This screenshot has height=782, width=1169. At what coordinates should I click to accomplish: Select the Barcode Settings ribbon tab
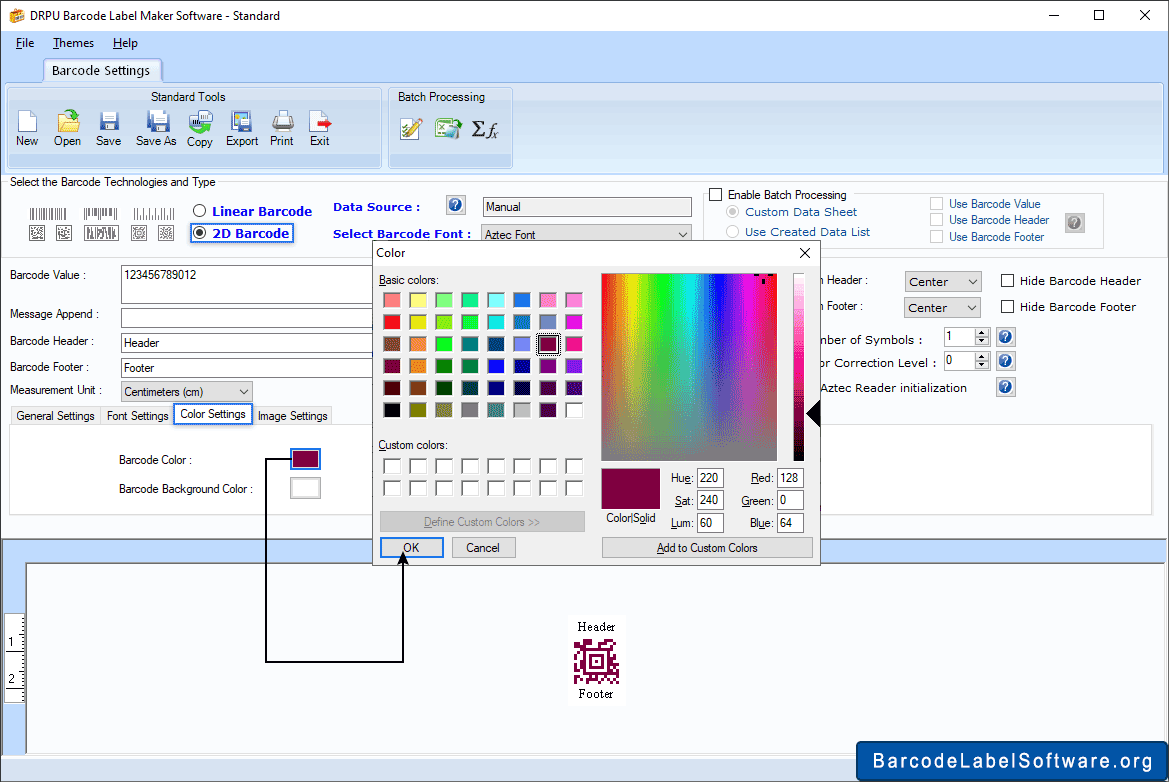tap(101, 71)
